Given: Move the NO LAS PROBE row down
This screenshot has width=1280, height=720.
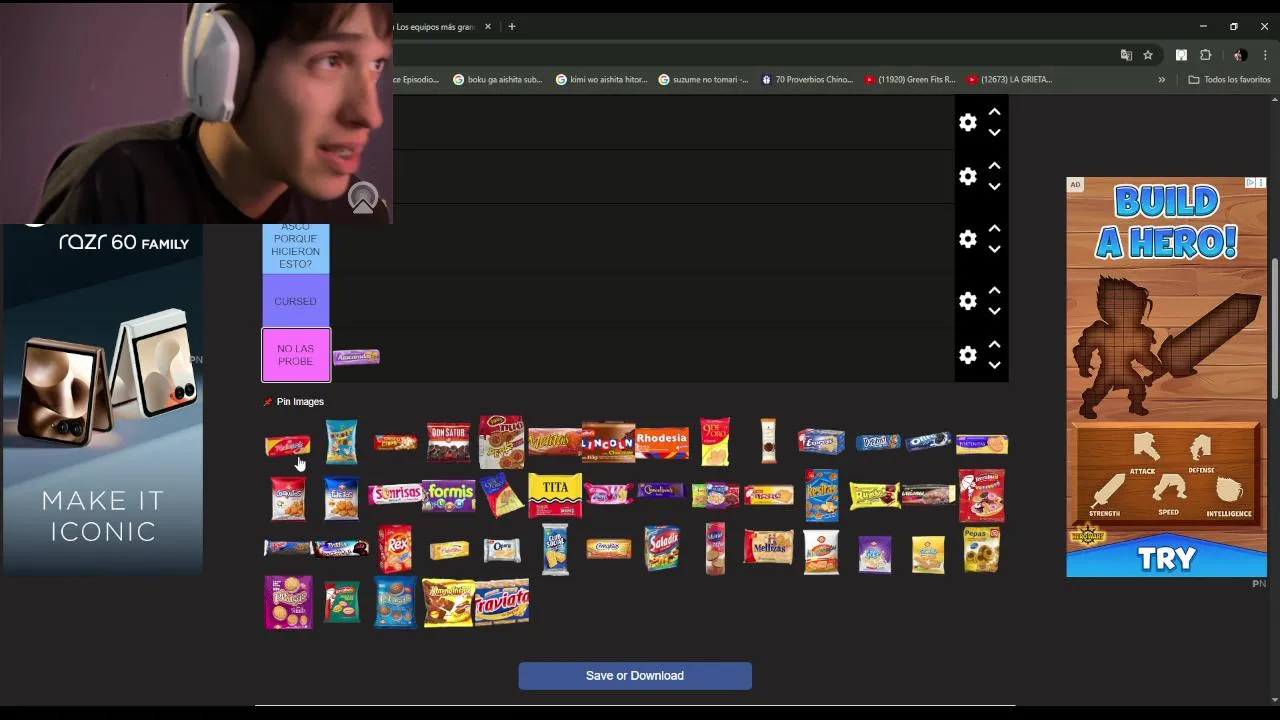Looking at the screenshot, I should click(994, 365).
